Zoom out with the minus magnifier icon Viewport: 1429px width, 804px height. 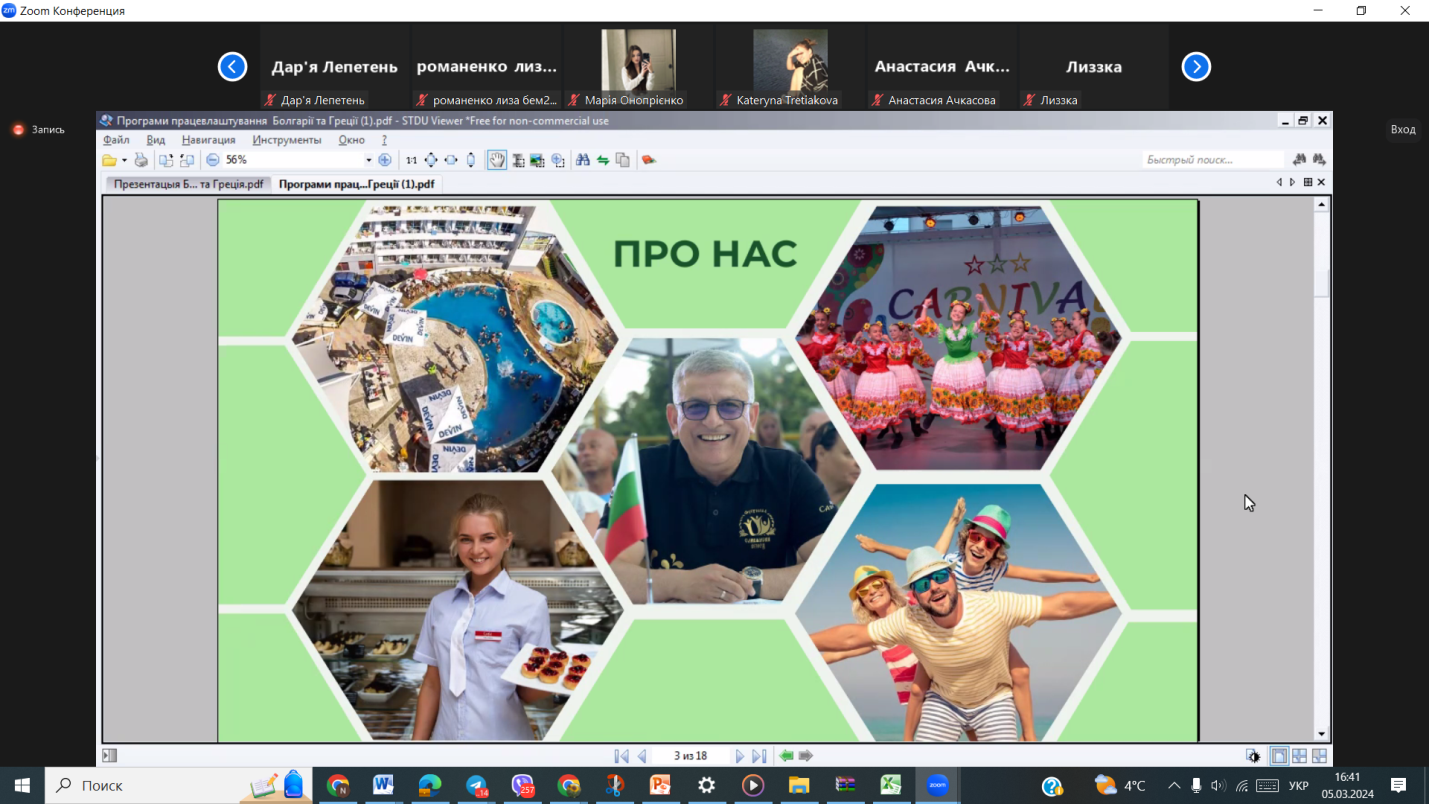[x=212, y=160]
